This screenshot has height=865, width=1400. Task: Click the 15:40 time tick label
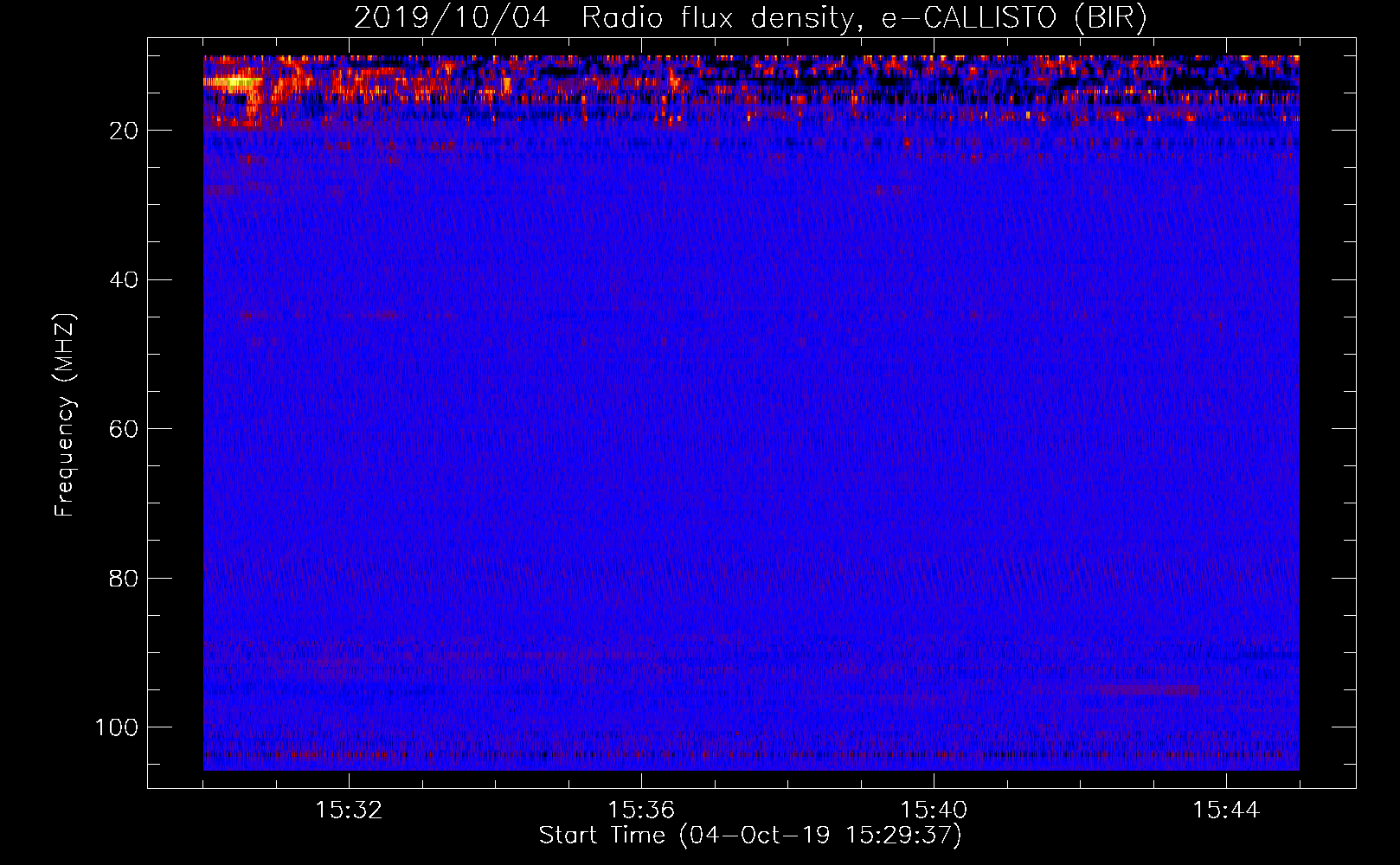[934, 811]
